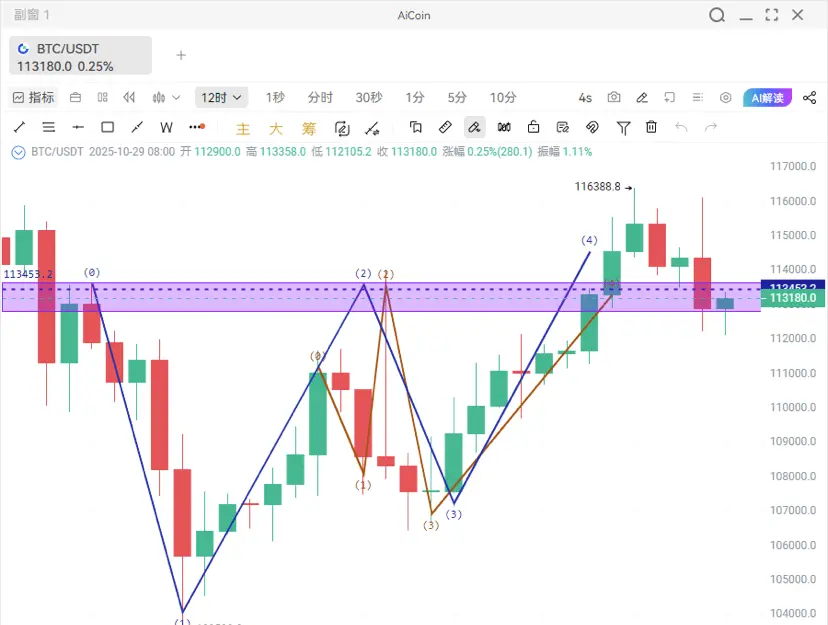
Task: Select the rectangle drawing tool
Action: tap(107, 127)
